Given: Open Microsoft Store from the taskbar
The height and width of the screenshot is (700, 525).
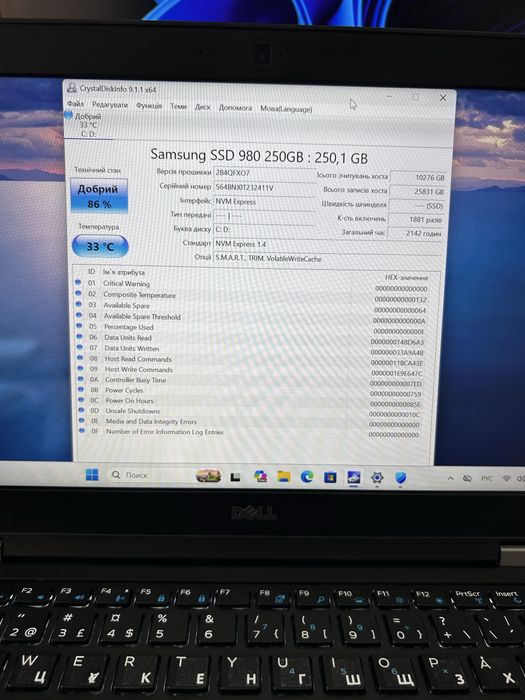Looking at the screenshot, I should coord(330,478).
